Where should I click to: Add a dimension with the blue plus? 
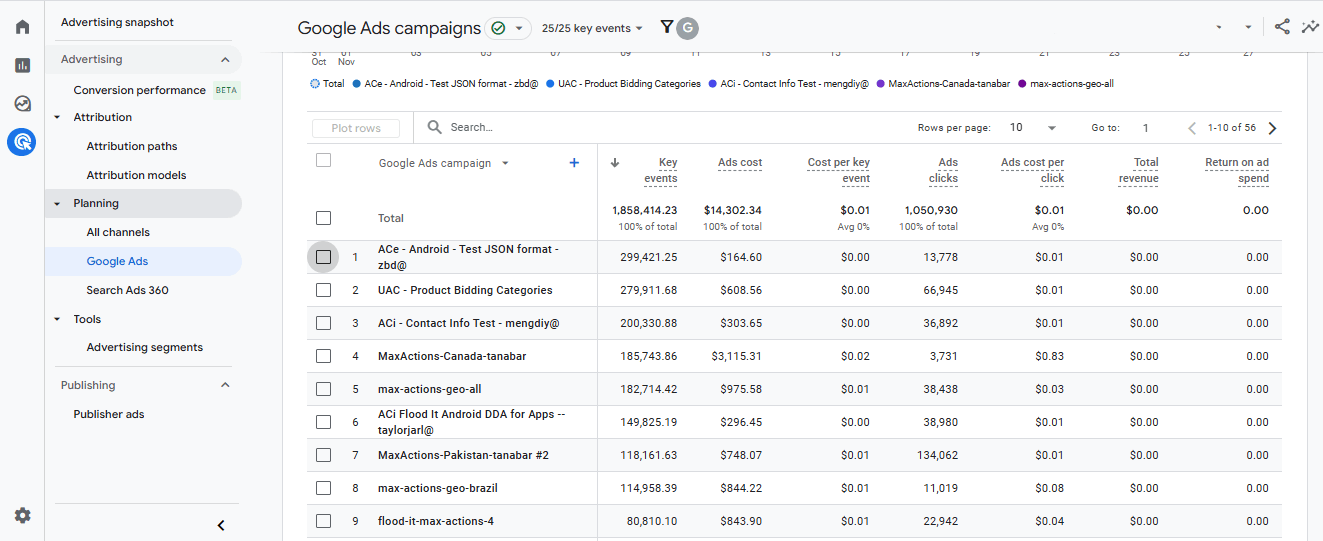pyautogui.click(x=574, y=163)
